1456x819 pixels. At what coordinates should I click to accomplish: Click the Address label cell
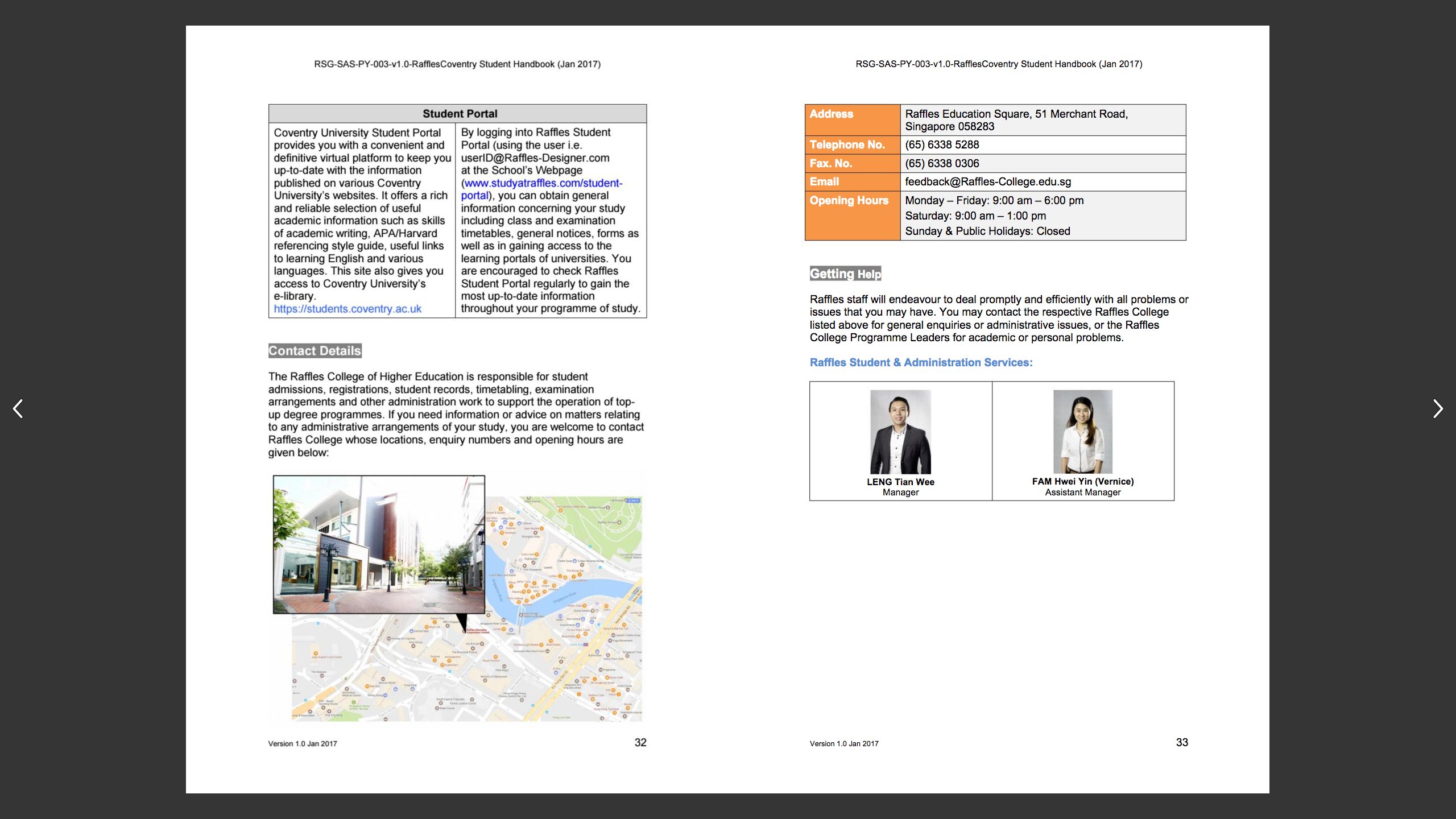(831, 114)
